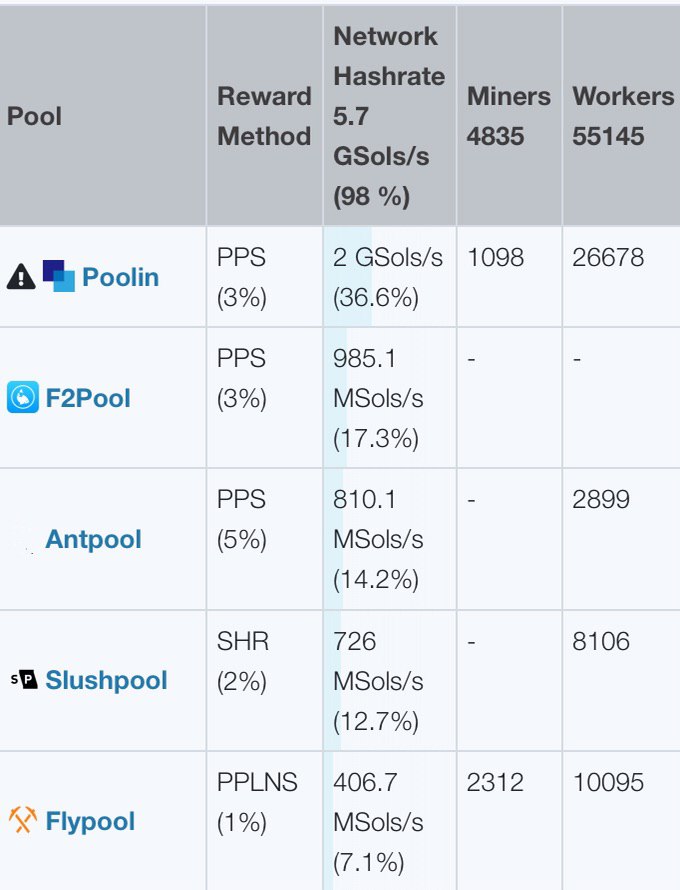Image resolution: width=680 pixels, height=890 pixels.
Task: Open the Slushpool pool link
Action: click(106, 681)
